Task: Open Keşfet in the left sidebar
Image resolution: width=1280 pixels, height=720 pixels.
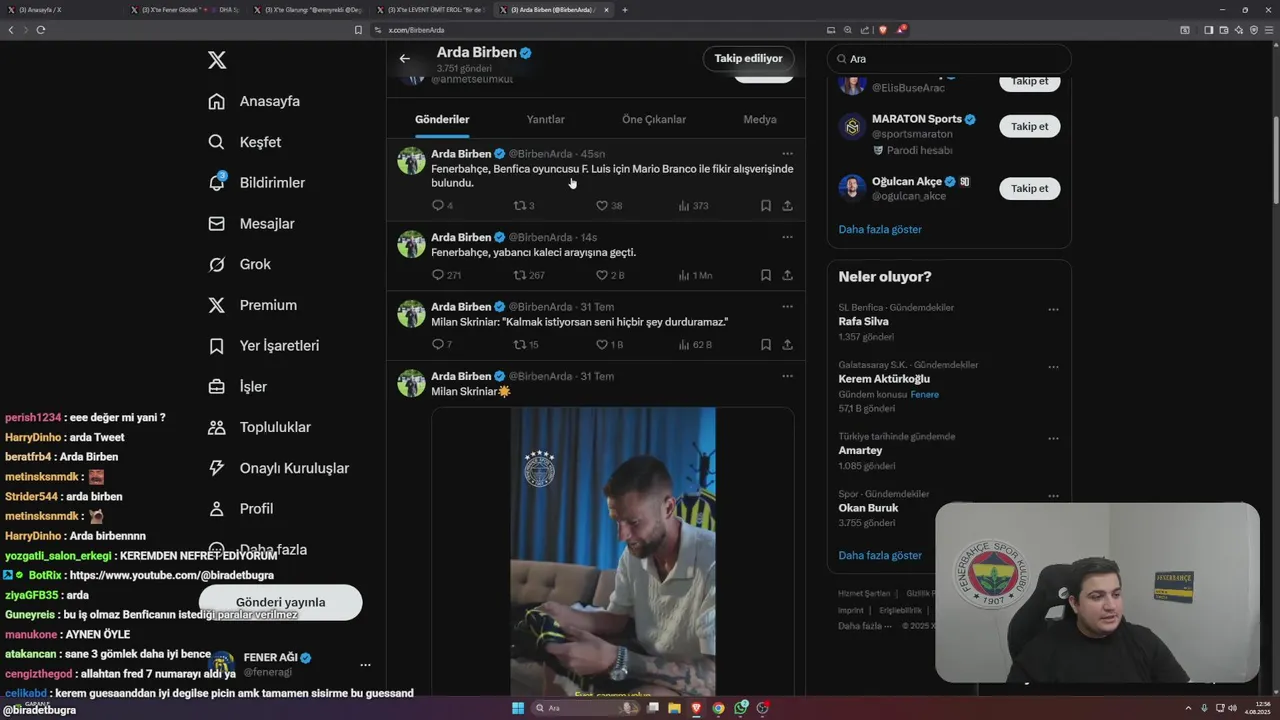Action: (x=245, y=142)
